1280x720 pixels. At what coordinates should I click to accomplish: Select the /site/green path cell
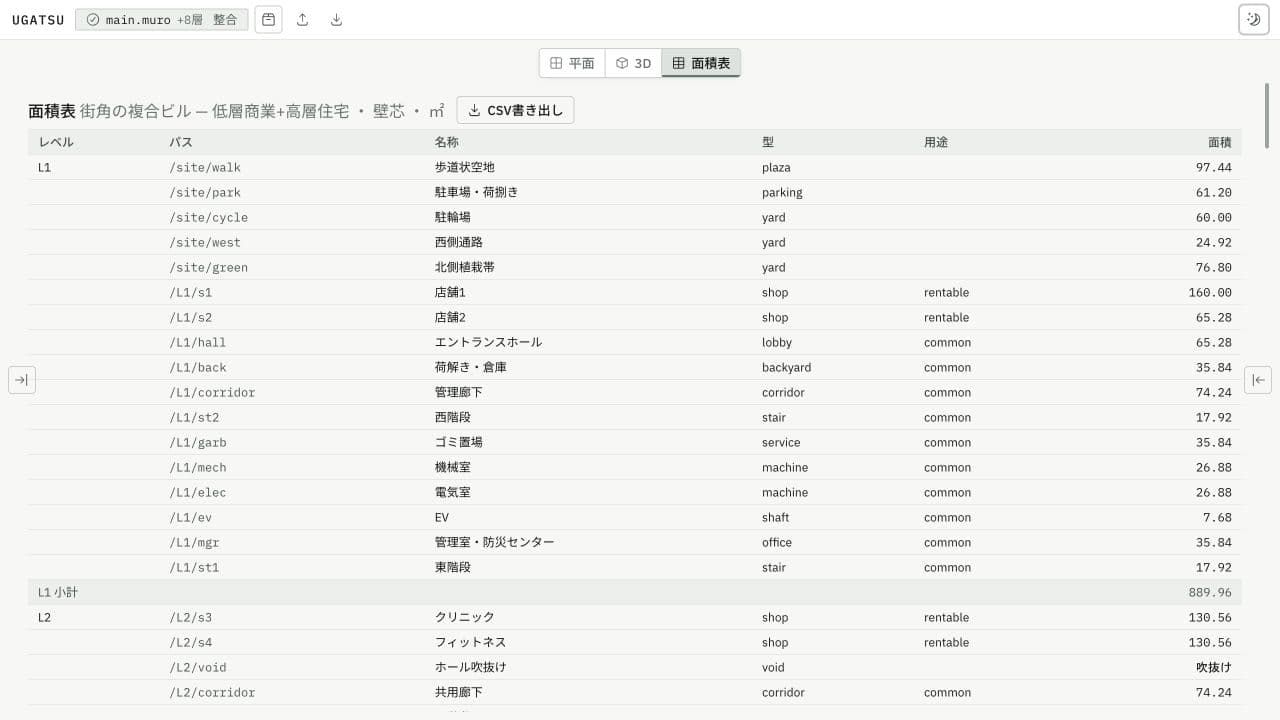(209, 267)
